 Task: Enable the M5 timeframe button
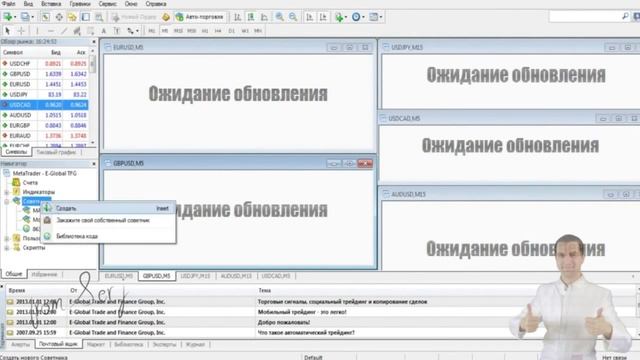click(x=164, y=31)
